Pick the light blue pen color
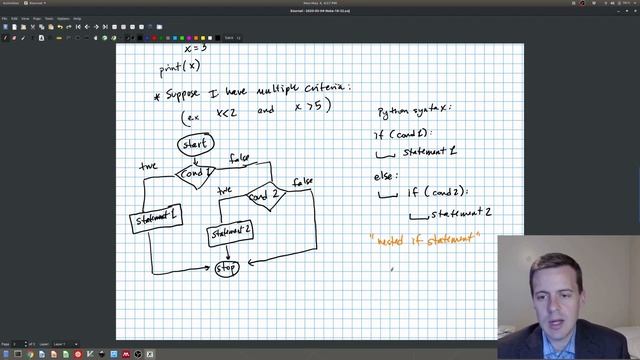640x360 pixels. click(175, 38)
